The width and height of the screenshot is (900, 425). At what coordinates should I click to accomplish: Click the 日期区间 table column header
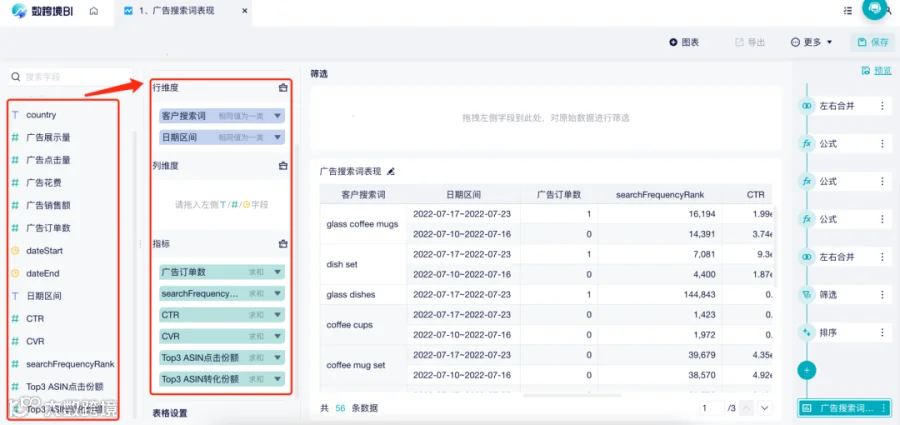tap(463, 195)
